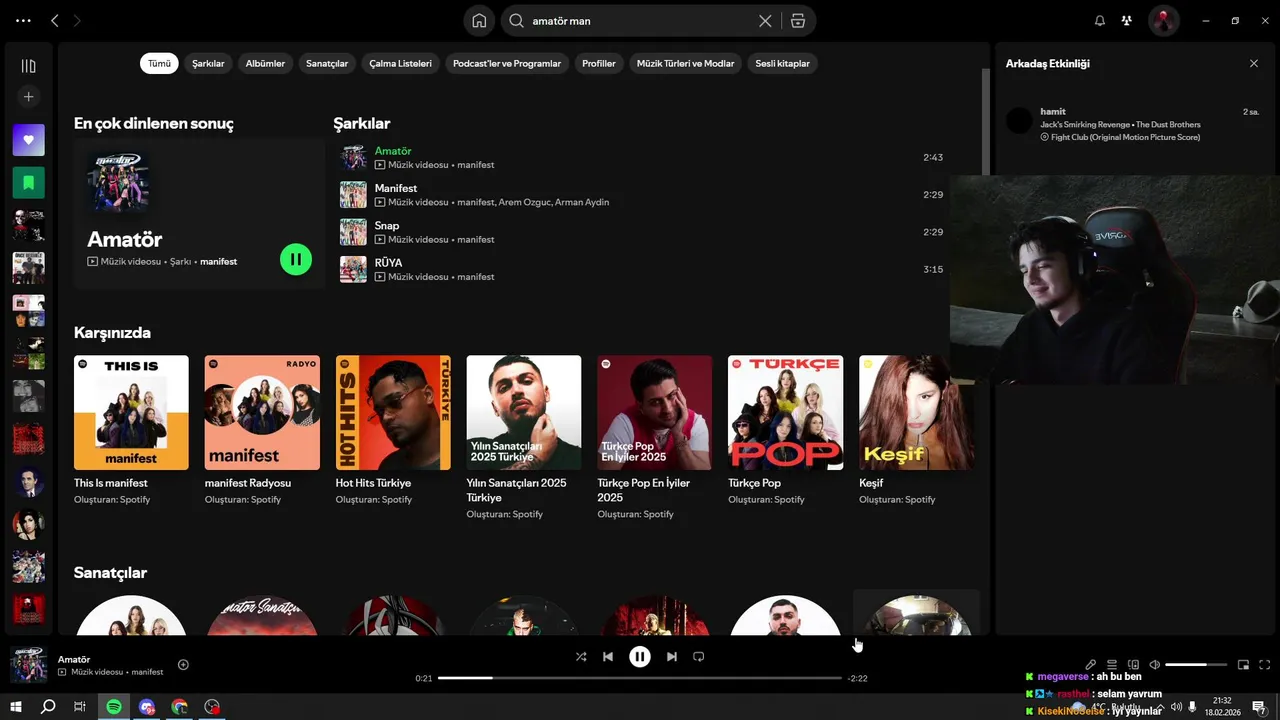Viewport: 1280px width, 720px height.
Task: Toggle repeat in the player bar
Action: [699, 657]
